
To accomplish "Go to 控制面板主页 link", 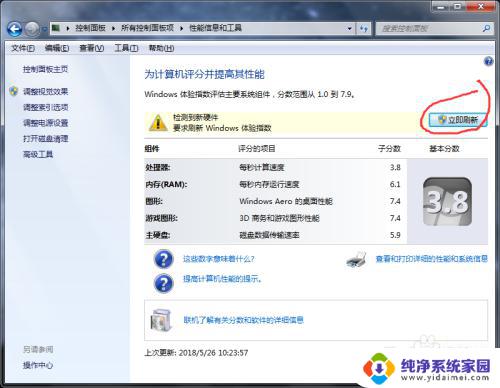I will [45, 69].
